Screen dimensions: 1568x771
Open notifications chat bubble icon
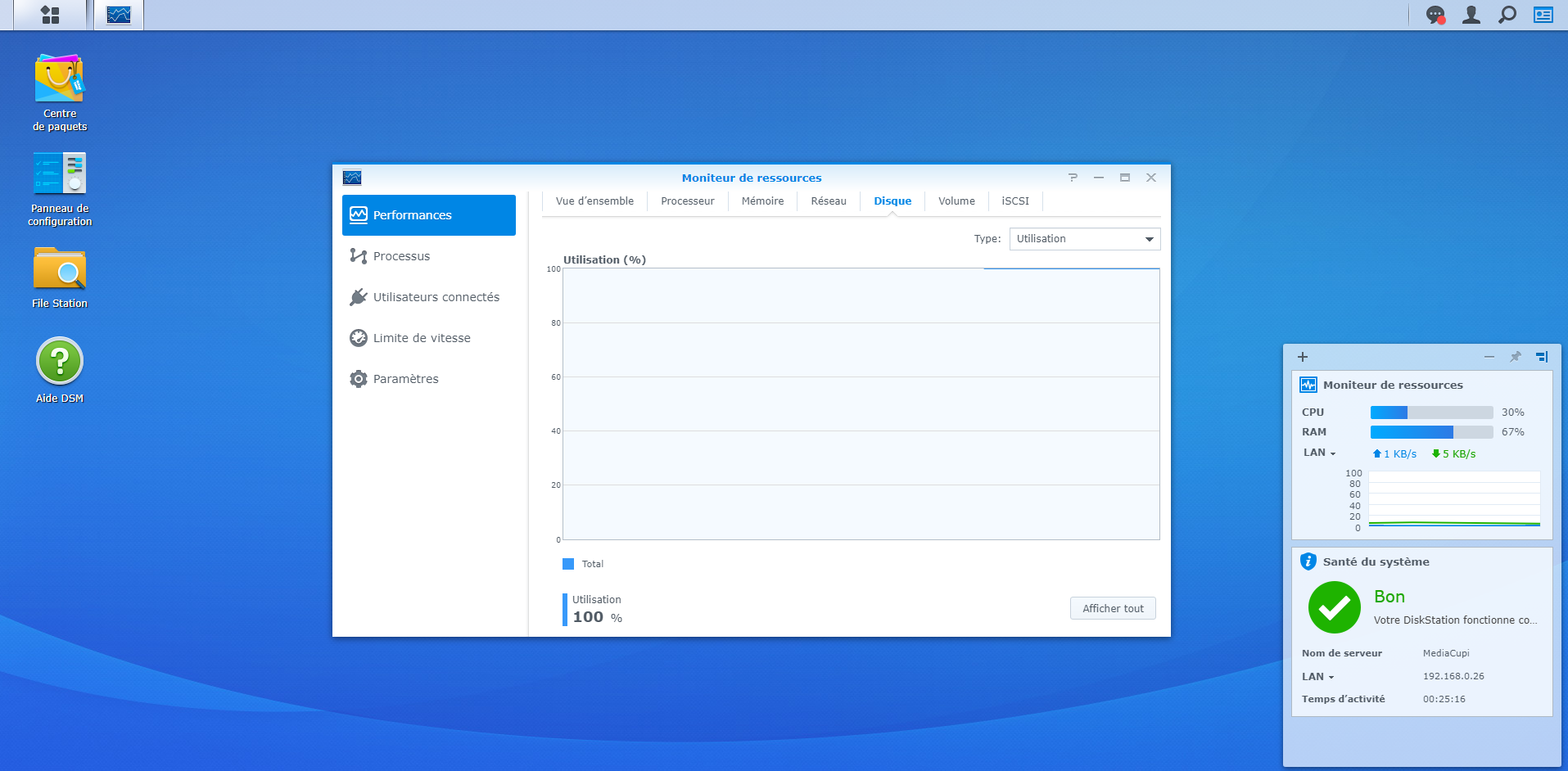(x=1435, y=15)
